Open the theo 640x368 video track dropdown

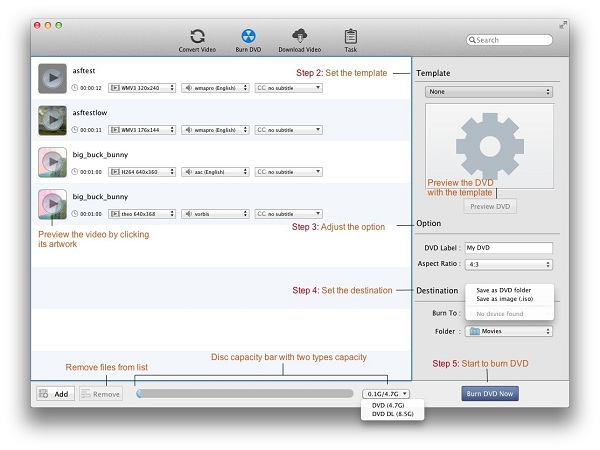pyautogui.click(x=142, y=214)
